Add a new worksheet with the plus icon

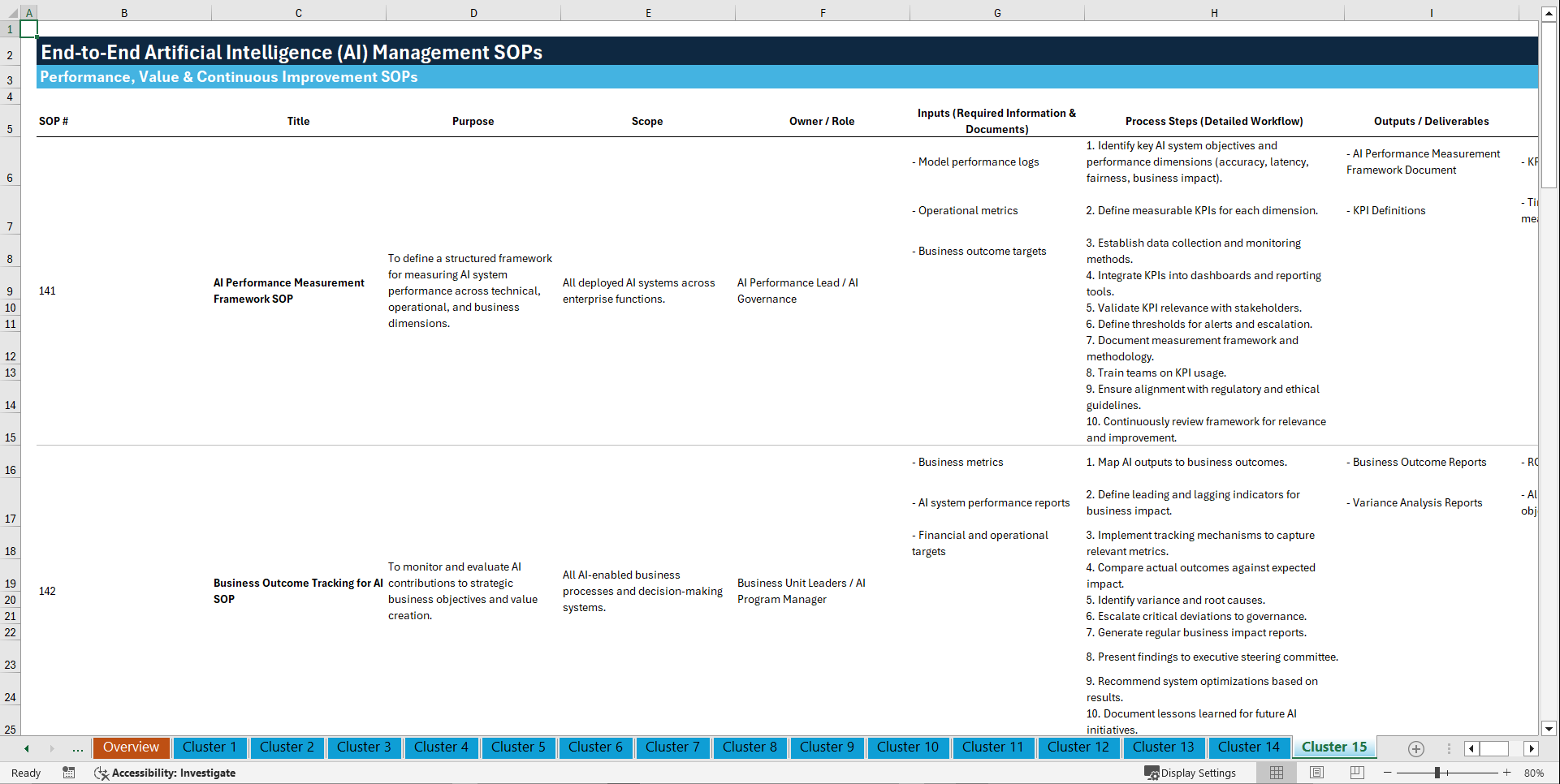point(1416,748)
